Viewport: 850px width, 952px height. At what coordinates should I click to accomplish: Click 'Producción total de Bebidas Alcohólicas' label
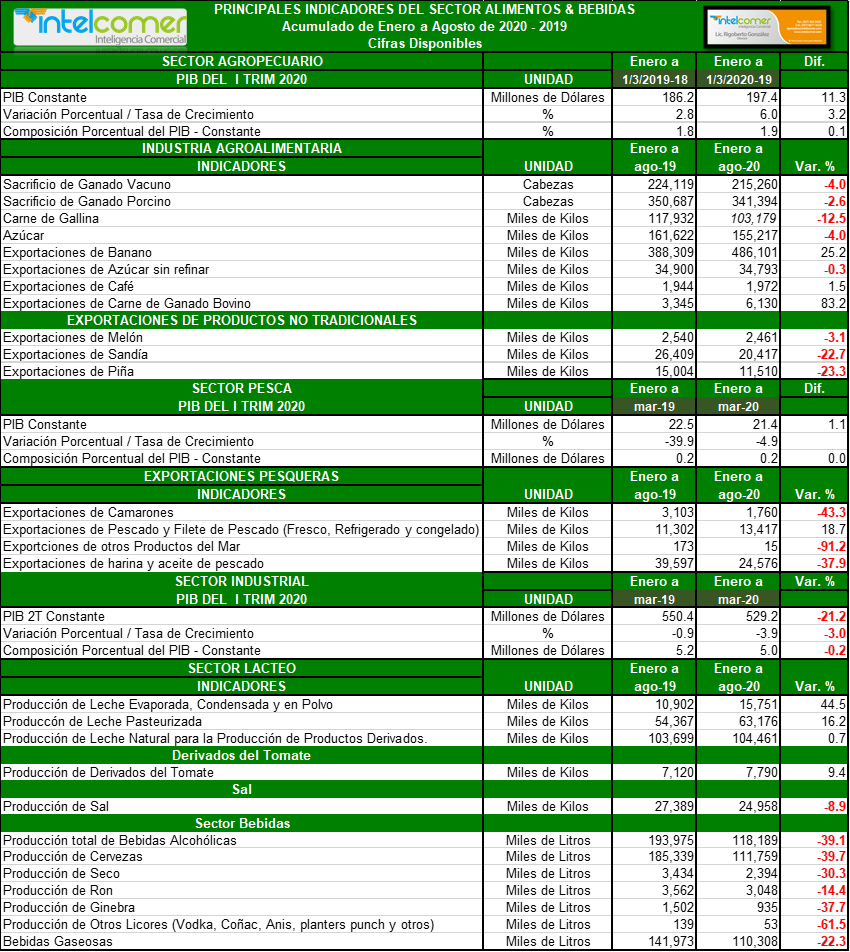point(120,840)
